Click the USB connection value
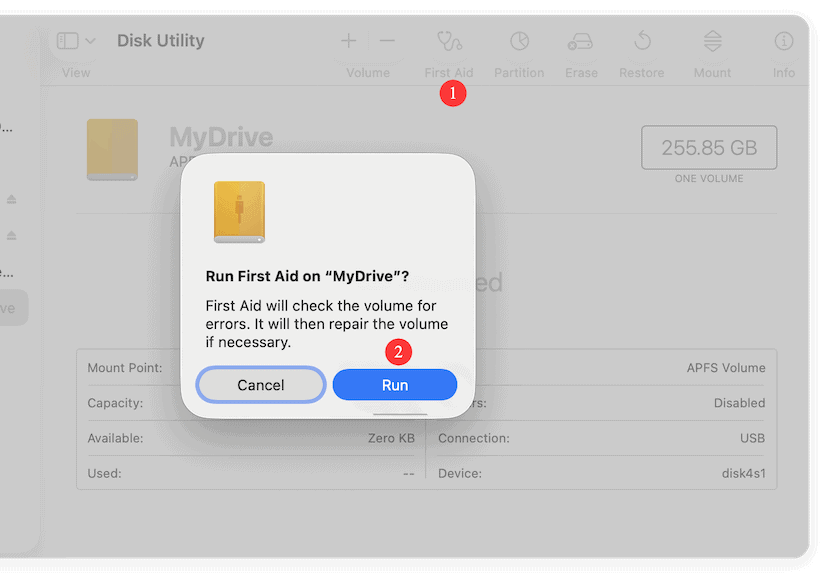This screenshot has height=577, width=828. coord(752,438)
